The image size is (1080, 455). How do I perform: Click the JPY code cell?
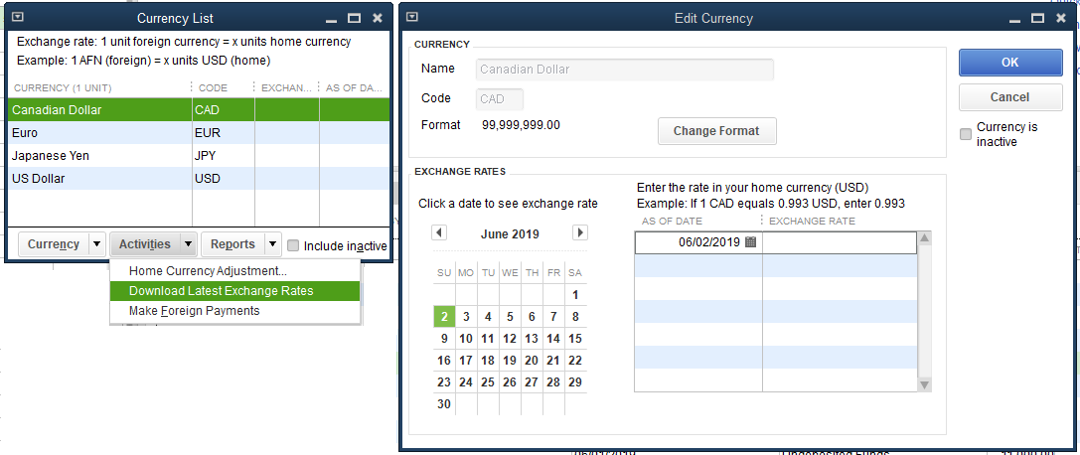pyautogui.click(x=223, y=156)
